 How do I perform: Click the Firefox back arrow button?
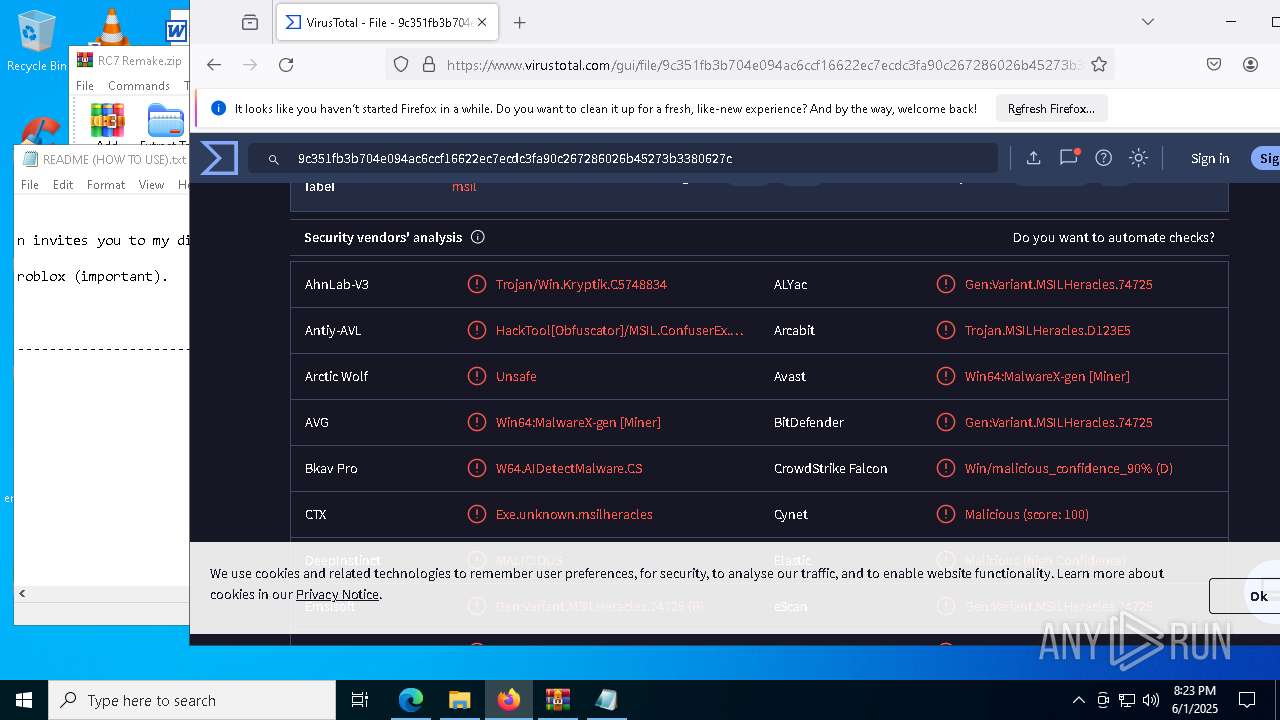tap(214, 64)
